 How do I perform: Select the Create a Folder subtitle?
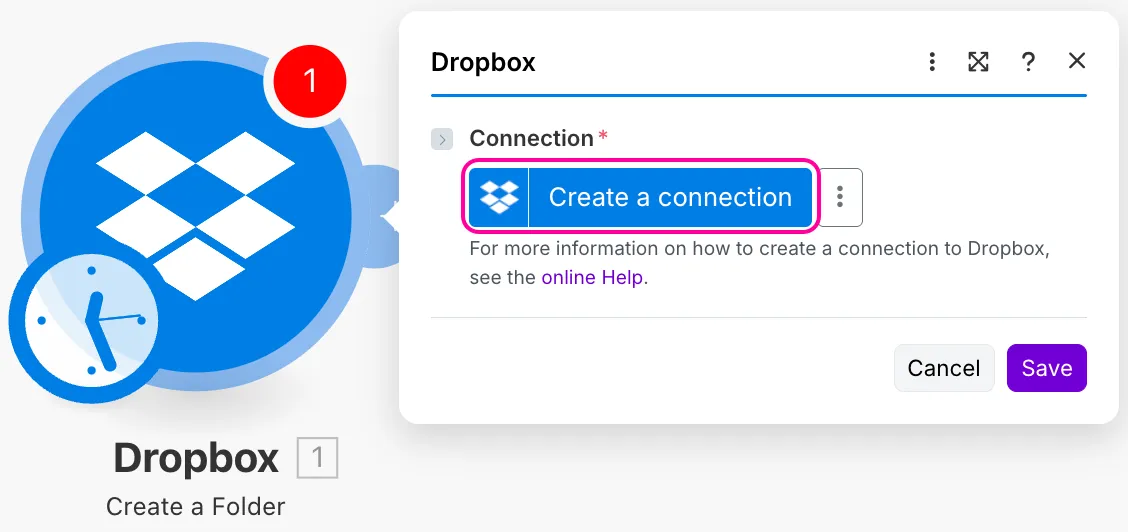click(196, 507)
